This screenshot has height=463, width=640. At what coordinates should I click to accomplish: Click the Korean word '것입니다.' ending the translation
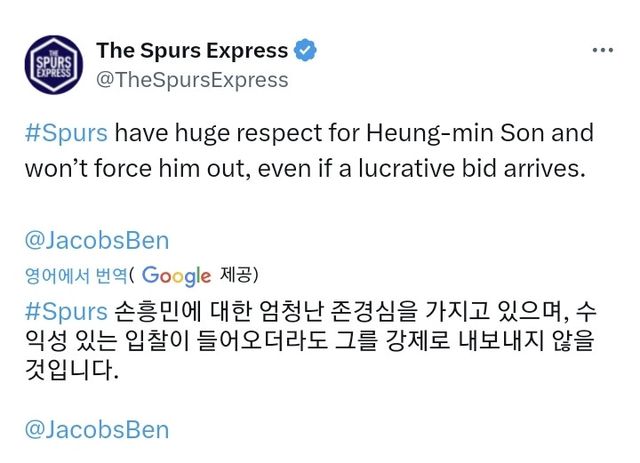click(72, 373)
